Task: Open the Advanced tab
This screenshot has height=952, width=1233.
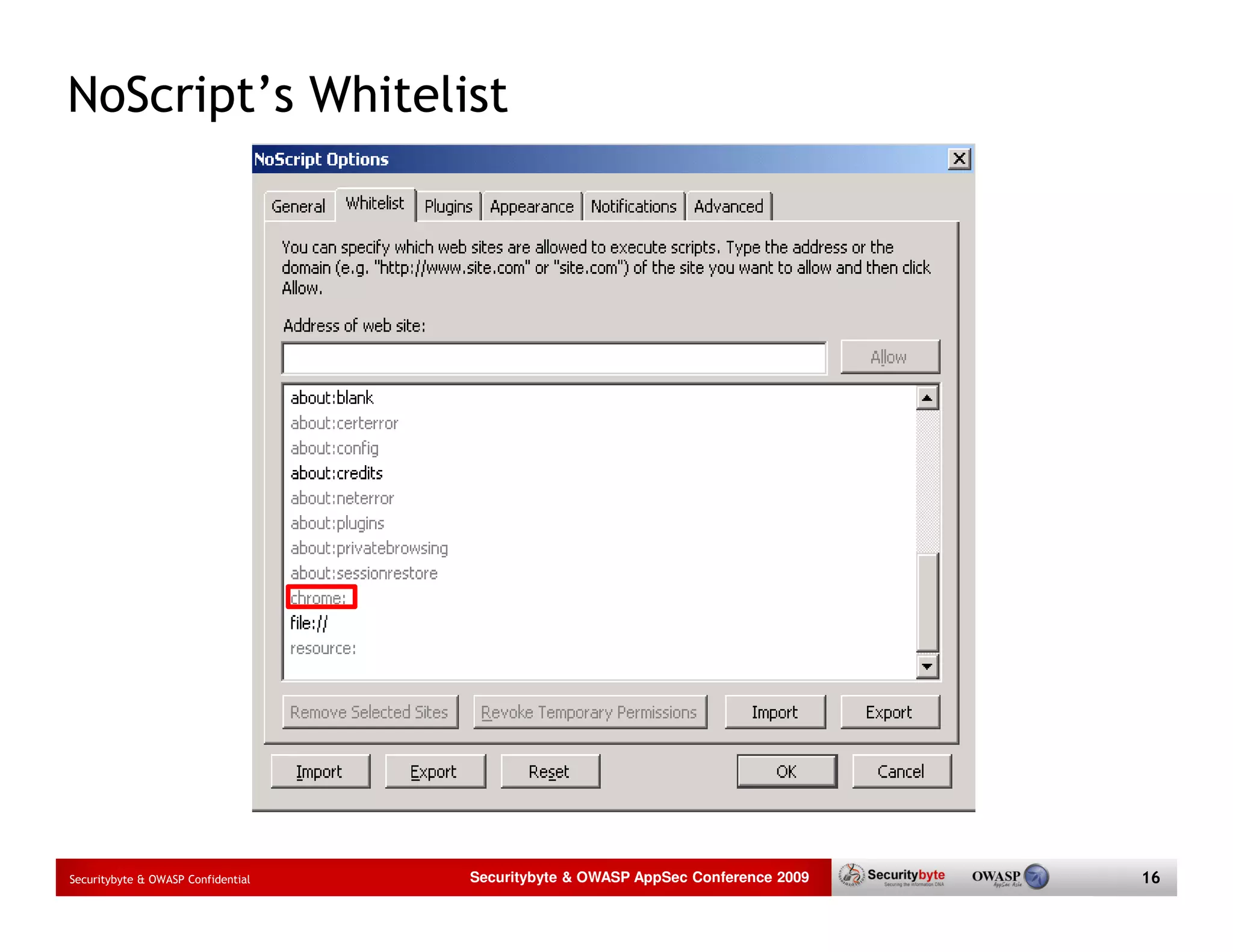Action: point(728,206)
